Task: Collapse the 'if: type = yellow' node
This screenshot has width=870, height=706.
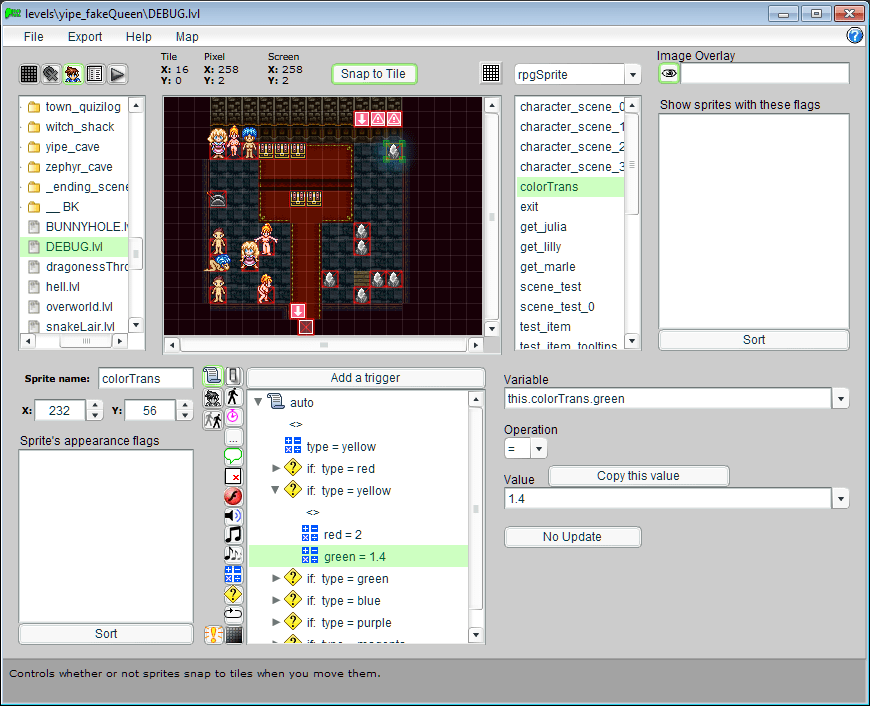Action: point(277,490)
